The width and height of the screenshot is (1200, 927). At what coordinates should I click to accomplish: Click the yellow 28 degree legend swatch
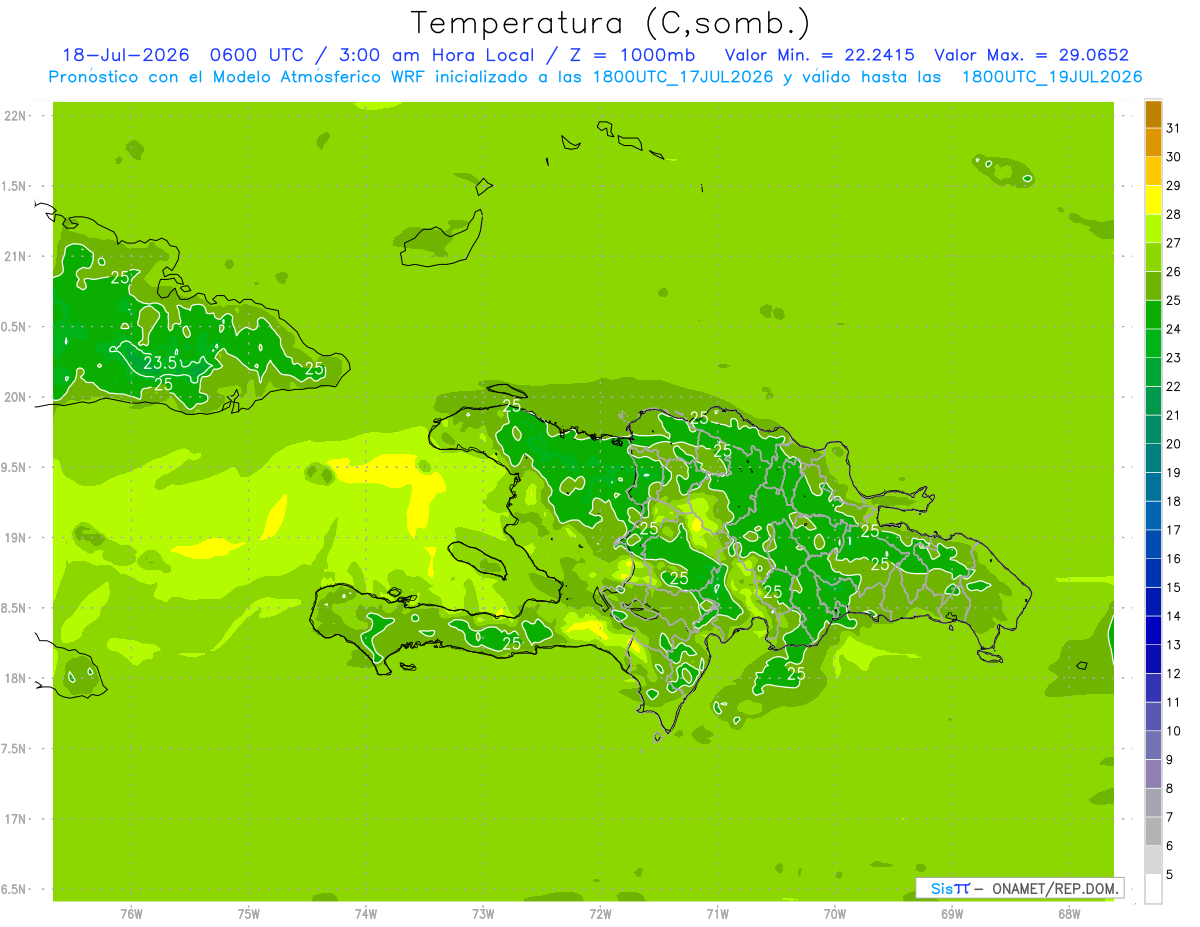(1153, 200)
